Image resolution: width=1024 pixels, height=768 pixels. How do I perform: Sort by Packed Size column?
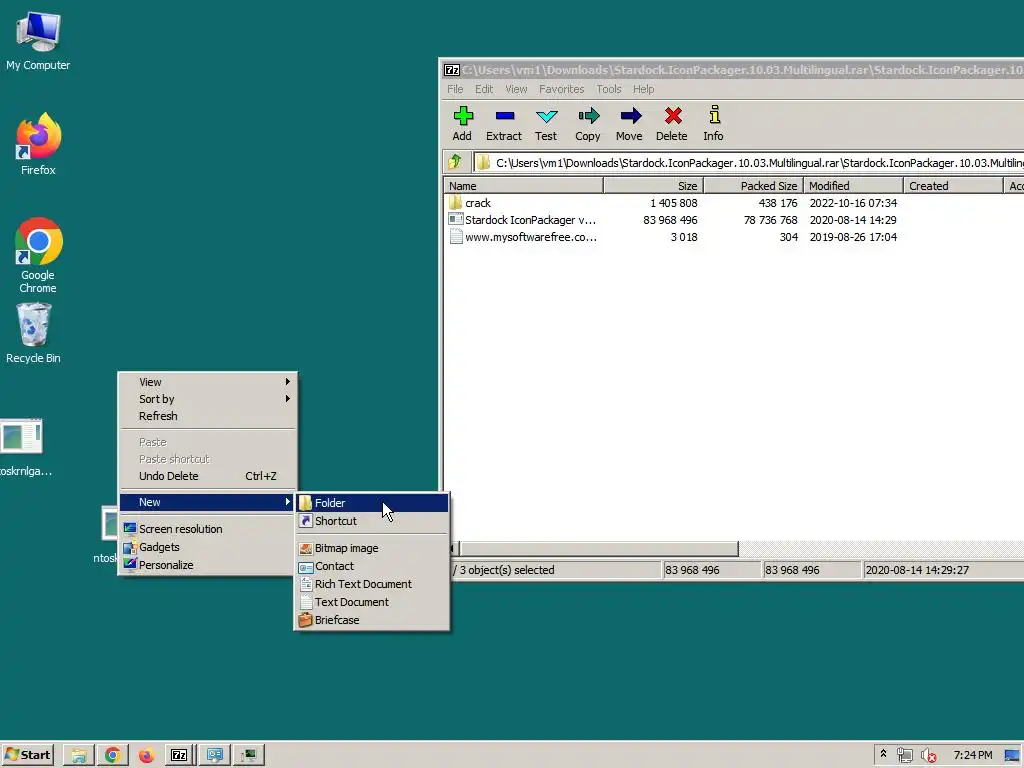pos(754,186)
